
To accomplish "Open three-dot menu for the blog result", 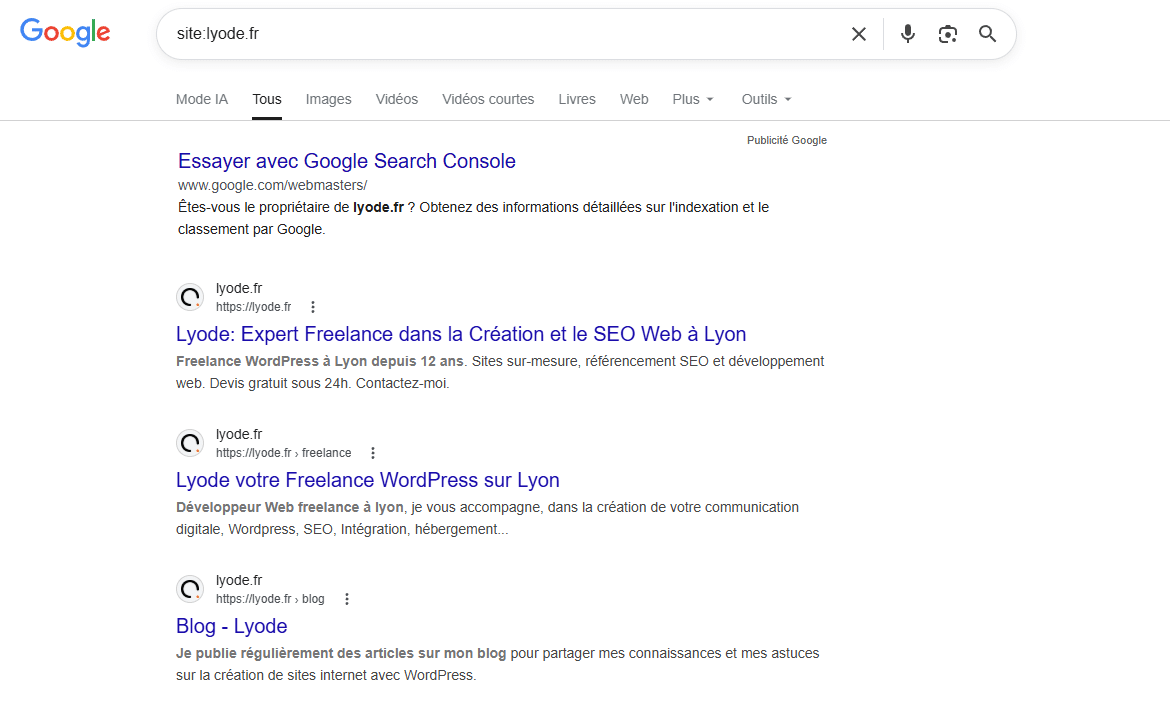I will point(346,599).
